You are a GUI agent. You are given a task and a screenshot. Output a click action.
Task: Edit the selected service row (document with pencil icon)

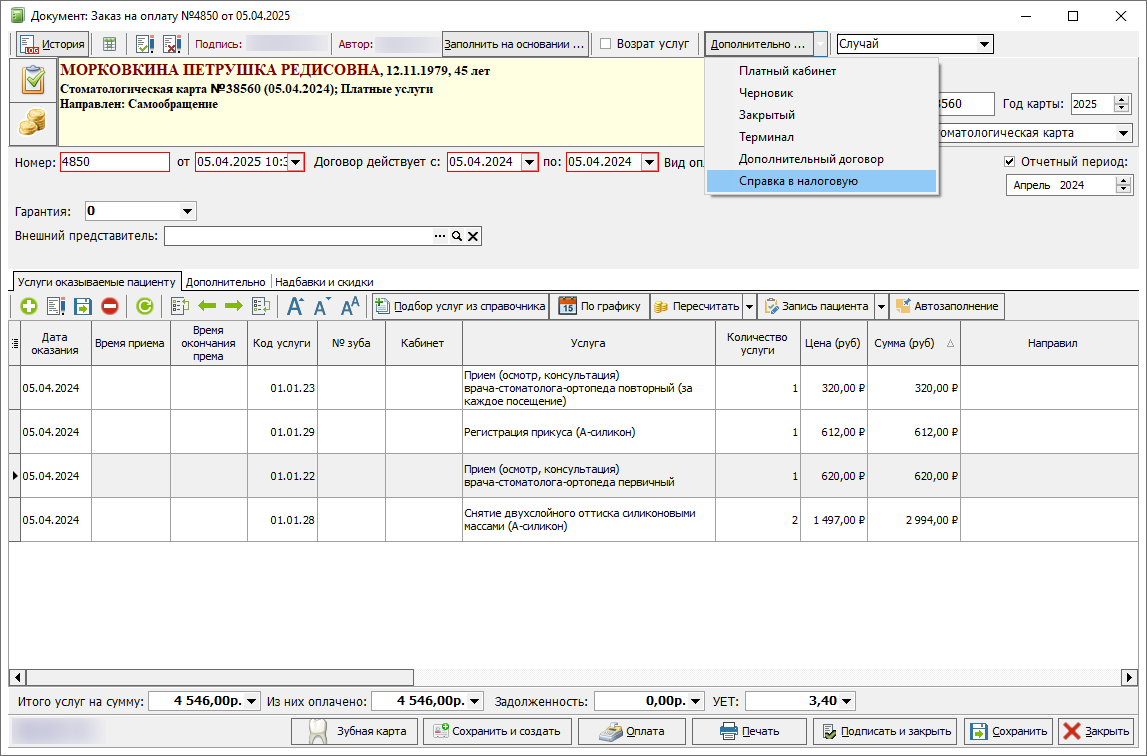tap(56, 306)
